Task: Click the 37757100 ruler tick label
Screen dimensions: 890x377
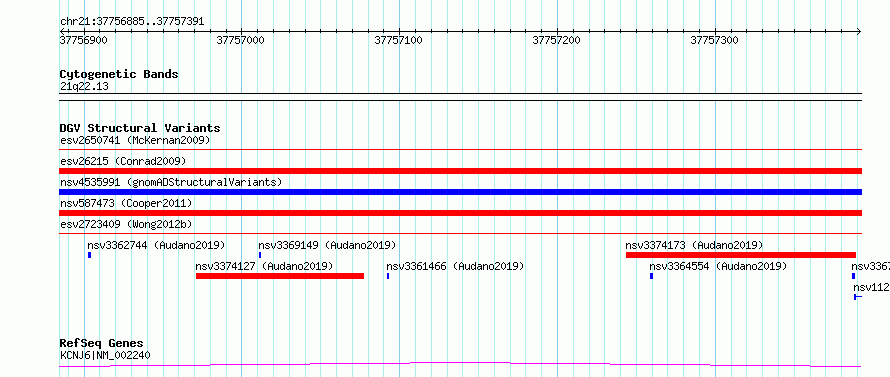Action: coord(398,40)
